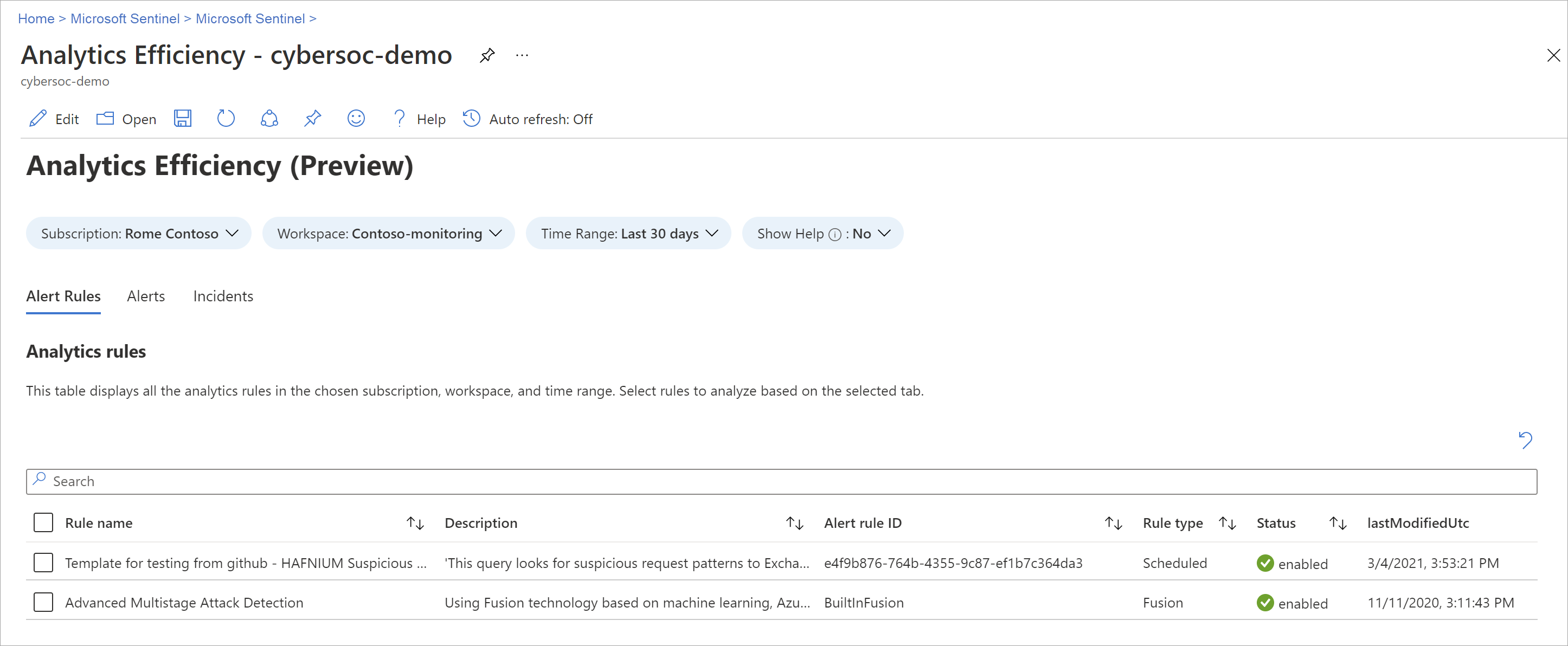Pin blade using icon beside title
This screenshot has width=1568, height=646.
click(487, 55)
